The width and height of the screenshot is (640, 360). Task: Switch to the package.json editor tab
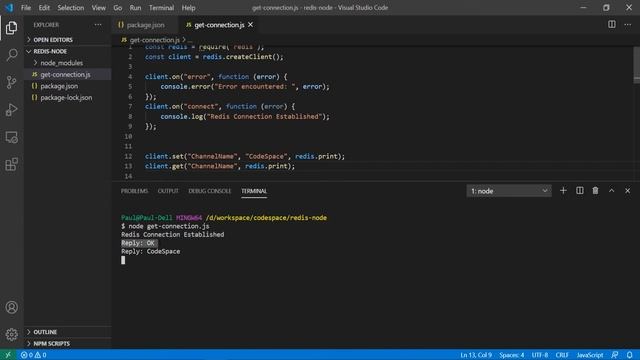[145, 25]
